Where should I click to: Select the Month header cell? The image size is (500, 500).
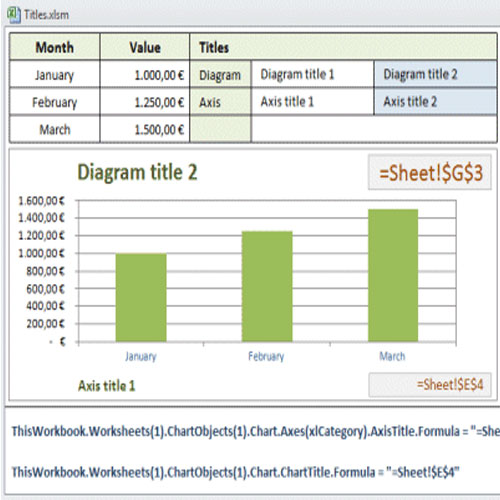point(55,47)
